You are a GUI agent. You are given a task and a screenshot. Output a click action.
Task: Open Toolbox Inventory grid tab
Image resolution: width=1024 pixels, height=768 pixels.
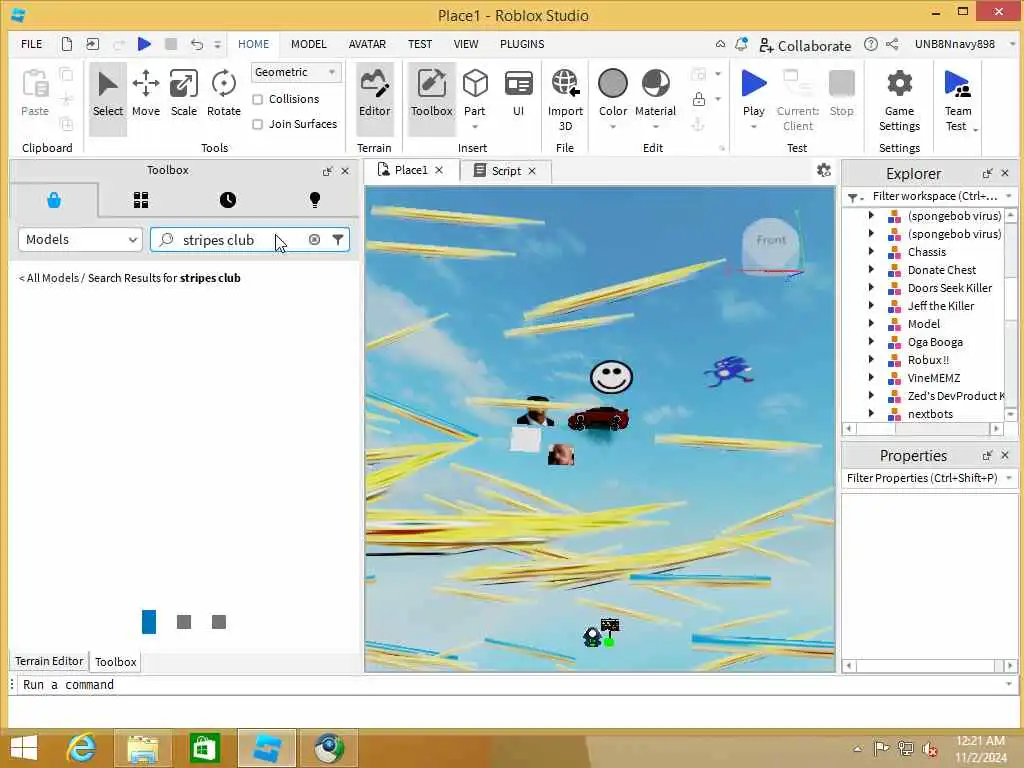[x=141, y=200]
